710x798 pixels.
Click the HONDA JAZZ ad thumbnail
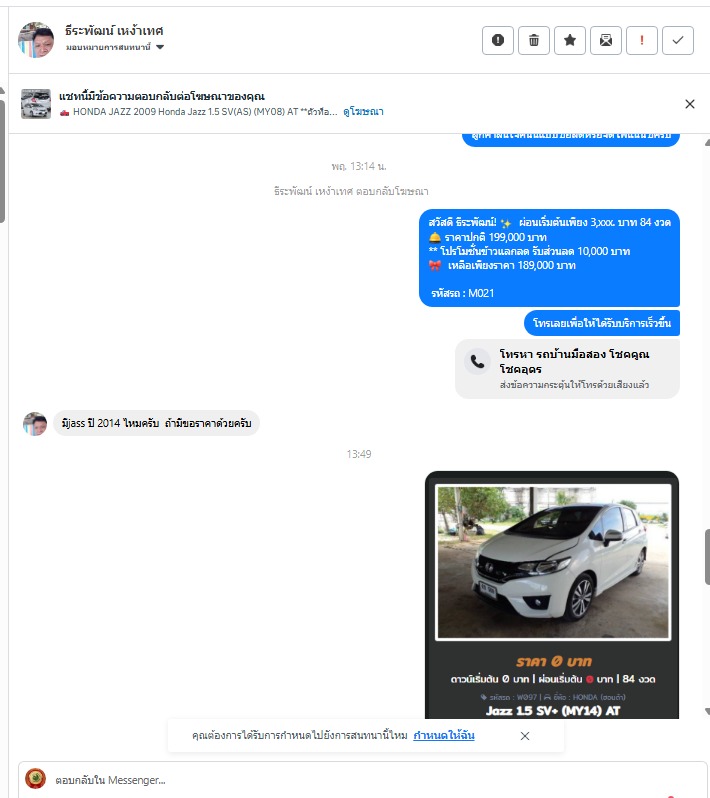tap(36, 104)
